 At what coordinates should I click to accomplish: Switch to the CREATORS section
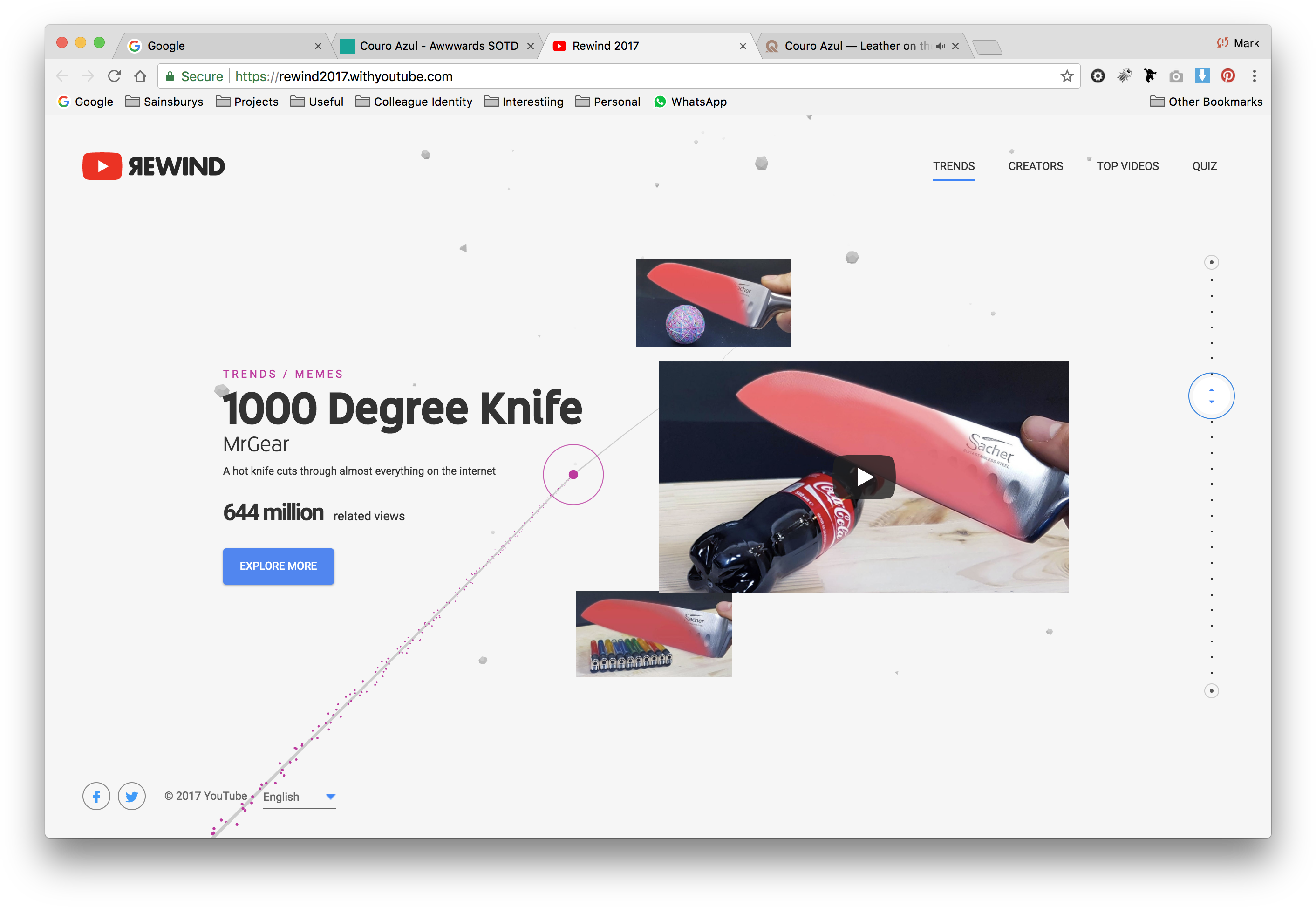(x=1035, y=166)
